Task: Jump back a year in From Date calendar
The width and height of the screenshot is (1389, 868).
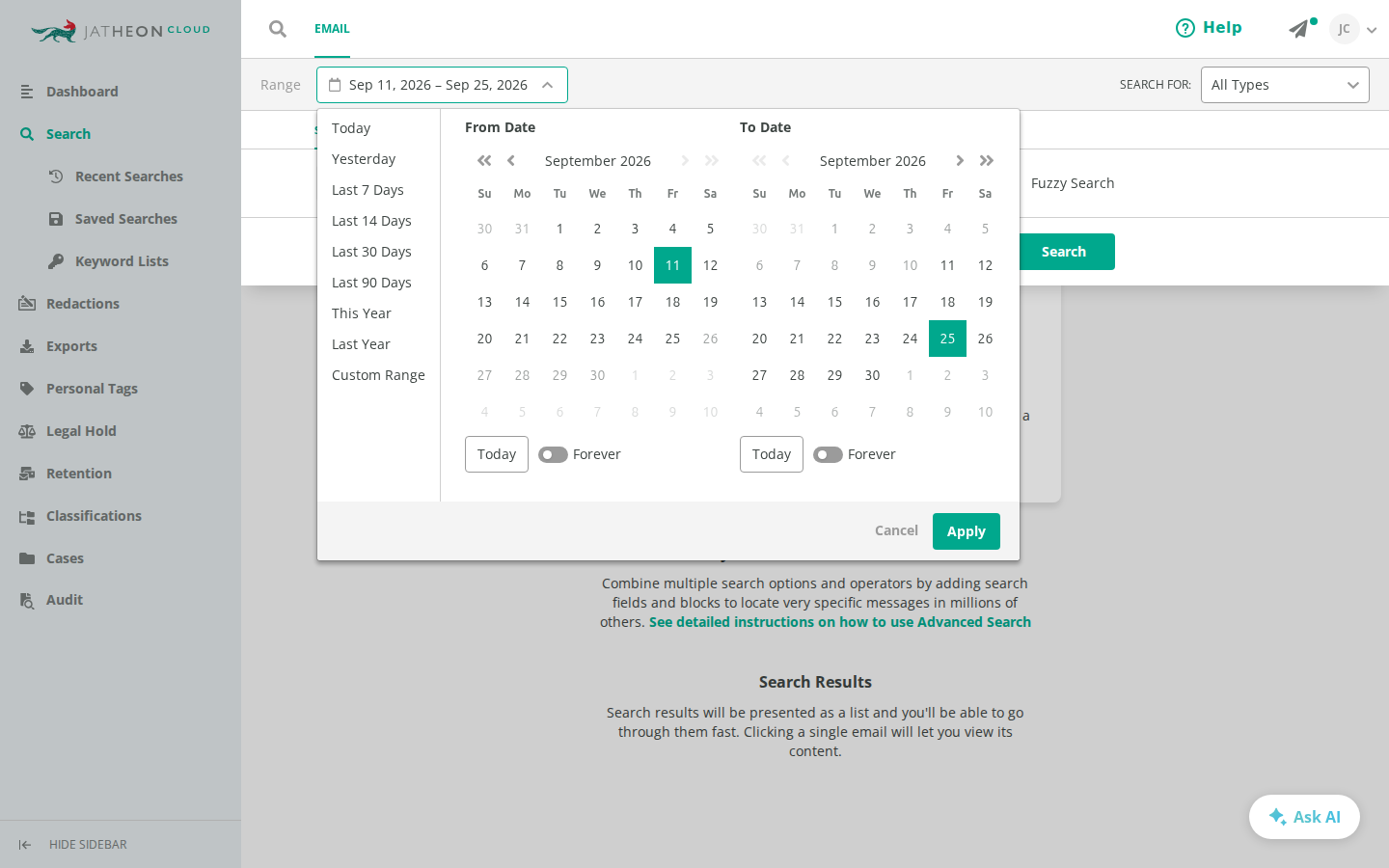Action: (x=484, y=161)
